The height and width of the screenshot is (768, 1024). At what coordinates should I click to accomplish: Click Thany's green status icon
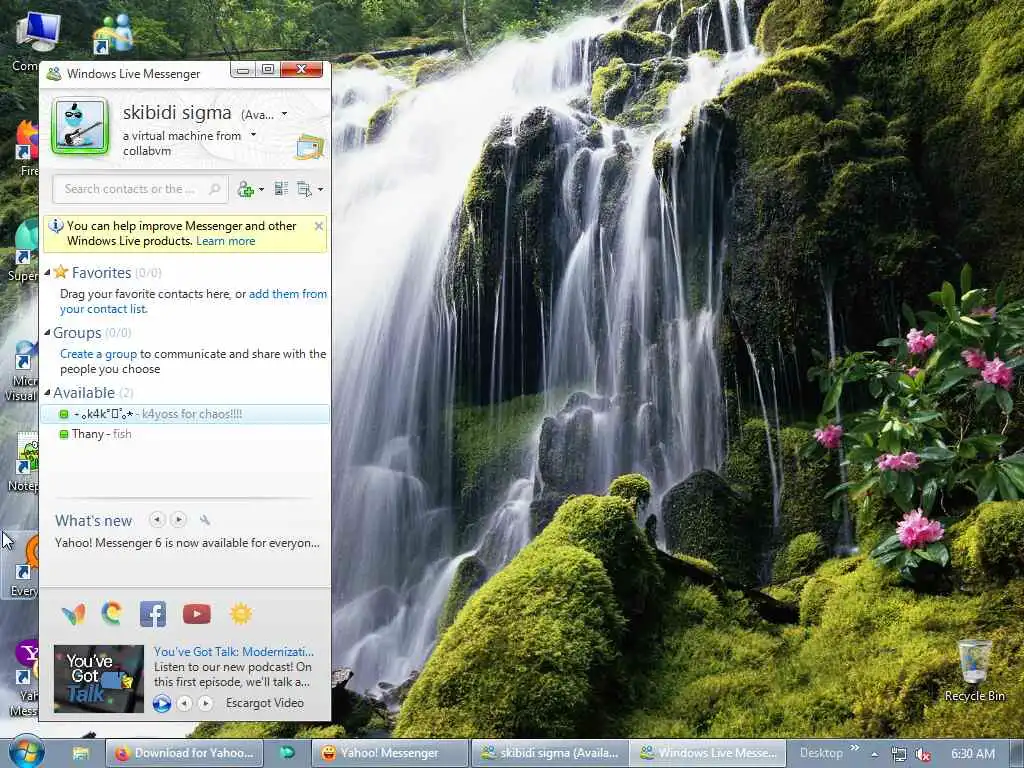[x=64, y=434]
